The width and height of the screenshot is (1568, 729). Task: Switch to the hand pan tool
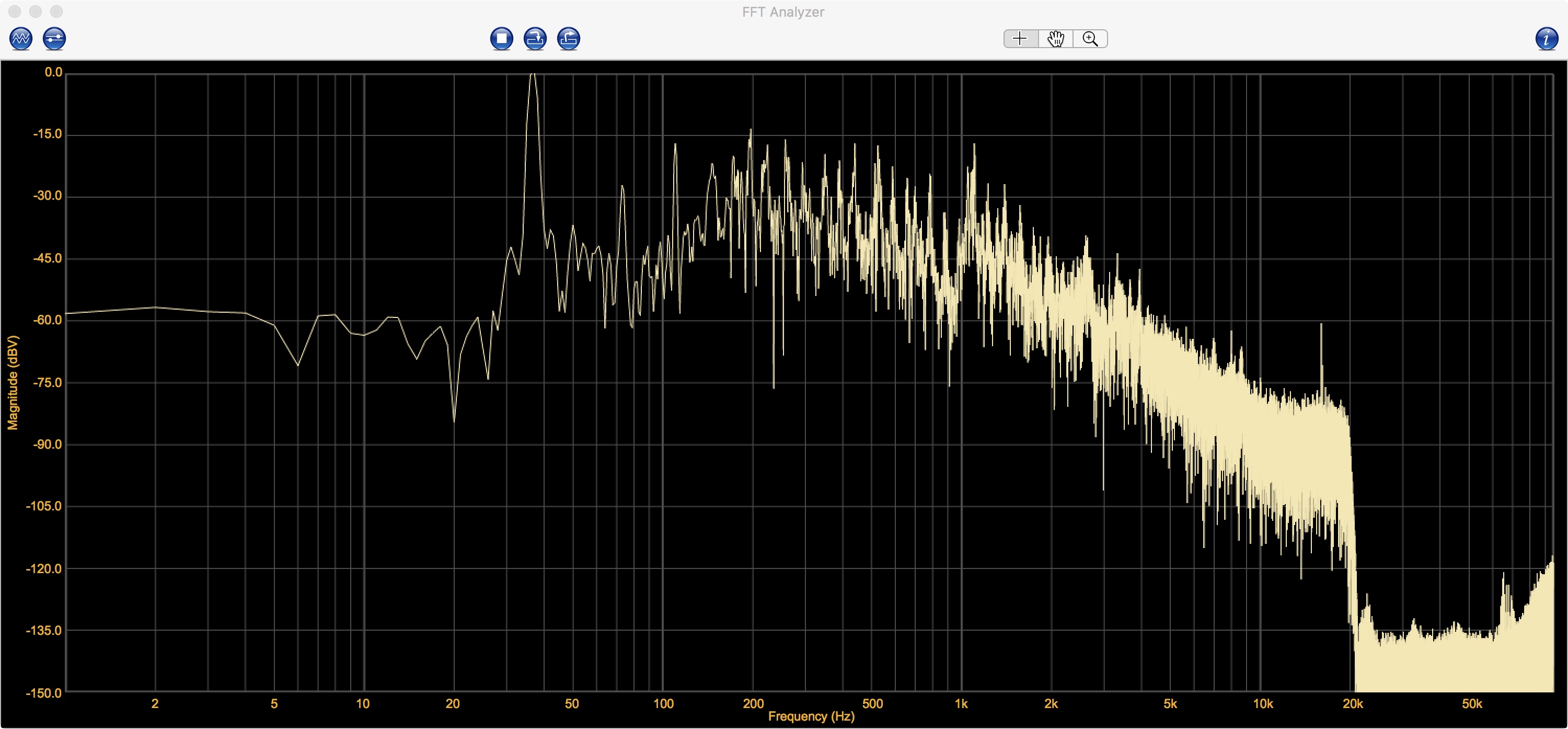coord(1055,39)
